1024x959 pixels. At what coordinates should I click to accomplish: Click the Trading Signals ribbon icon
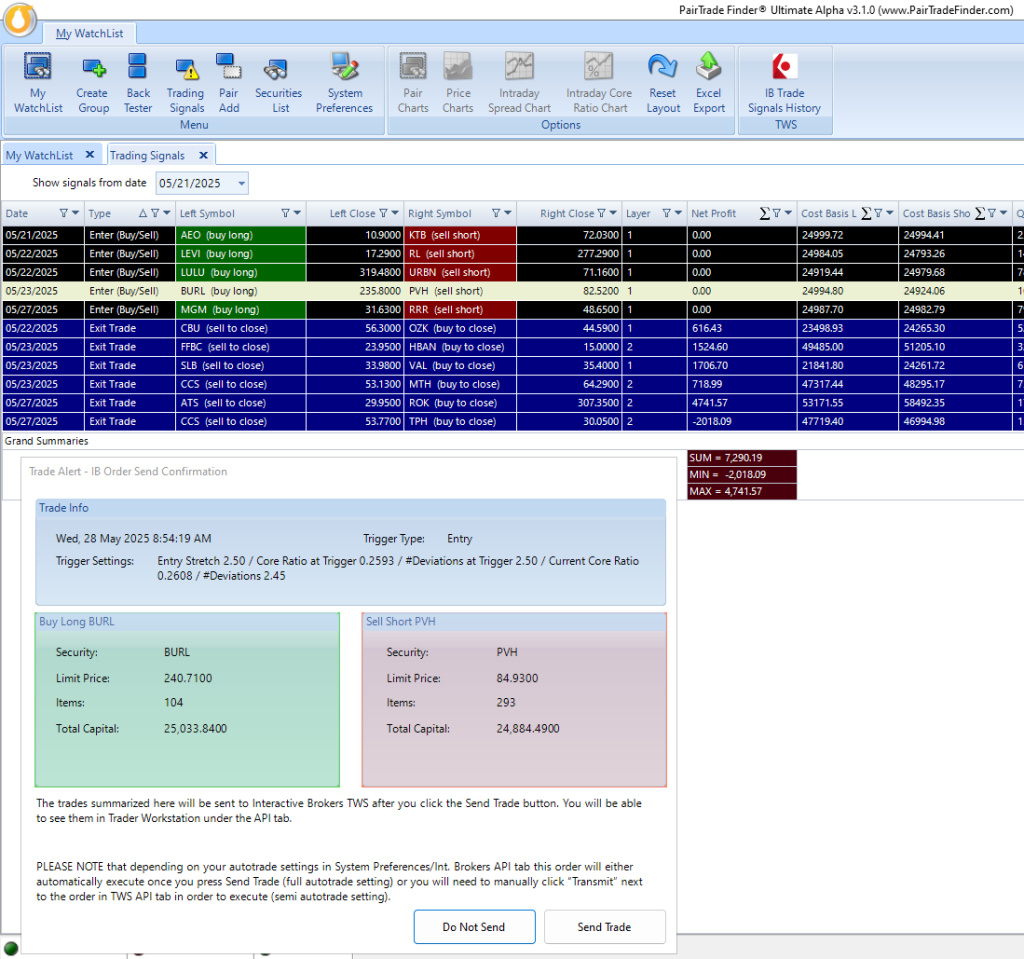[x=185, y=83]
